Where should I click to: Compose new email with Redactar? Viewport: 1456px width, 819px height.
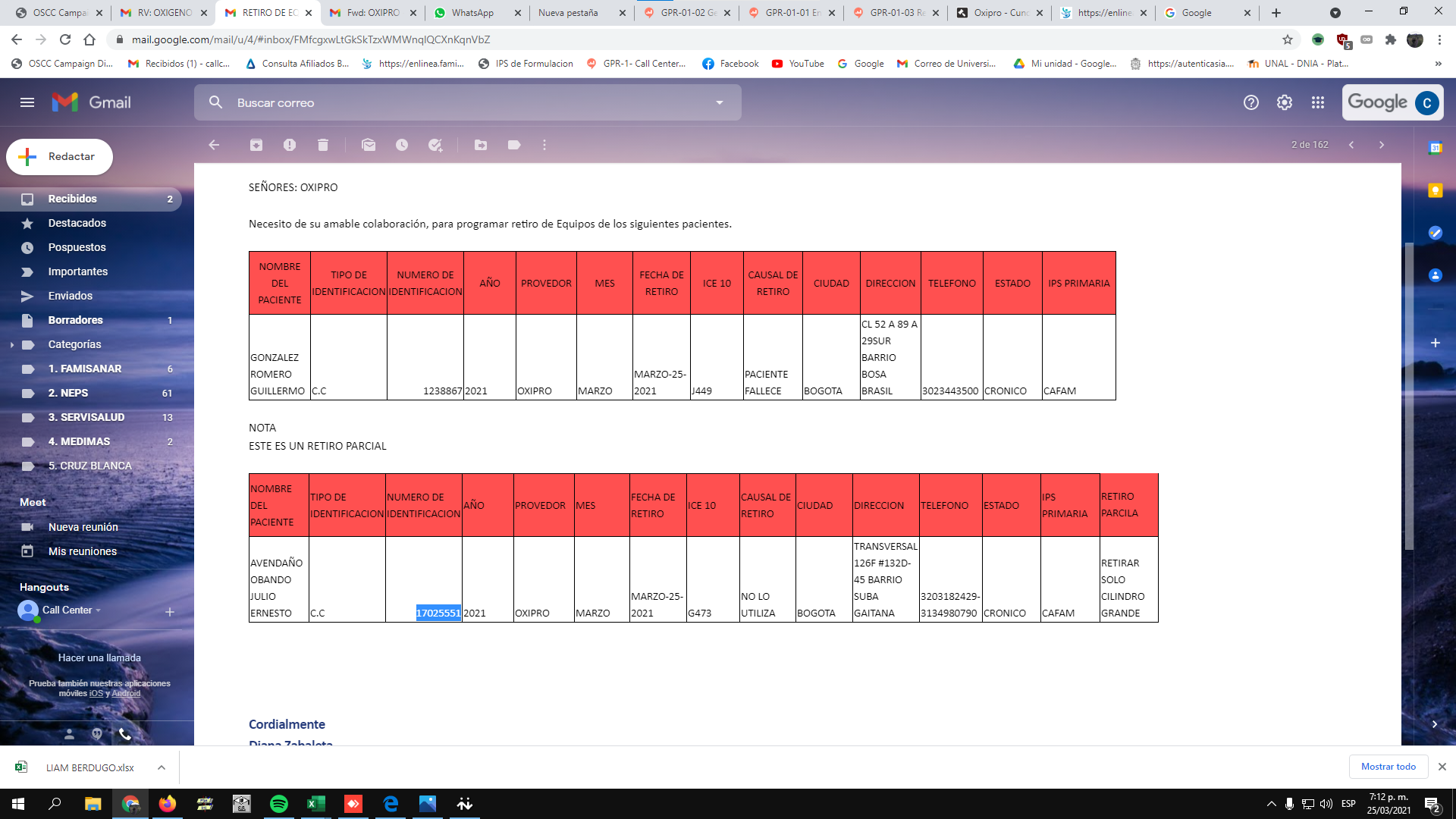60,157
